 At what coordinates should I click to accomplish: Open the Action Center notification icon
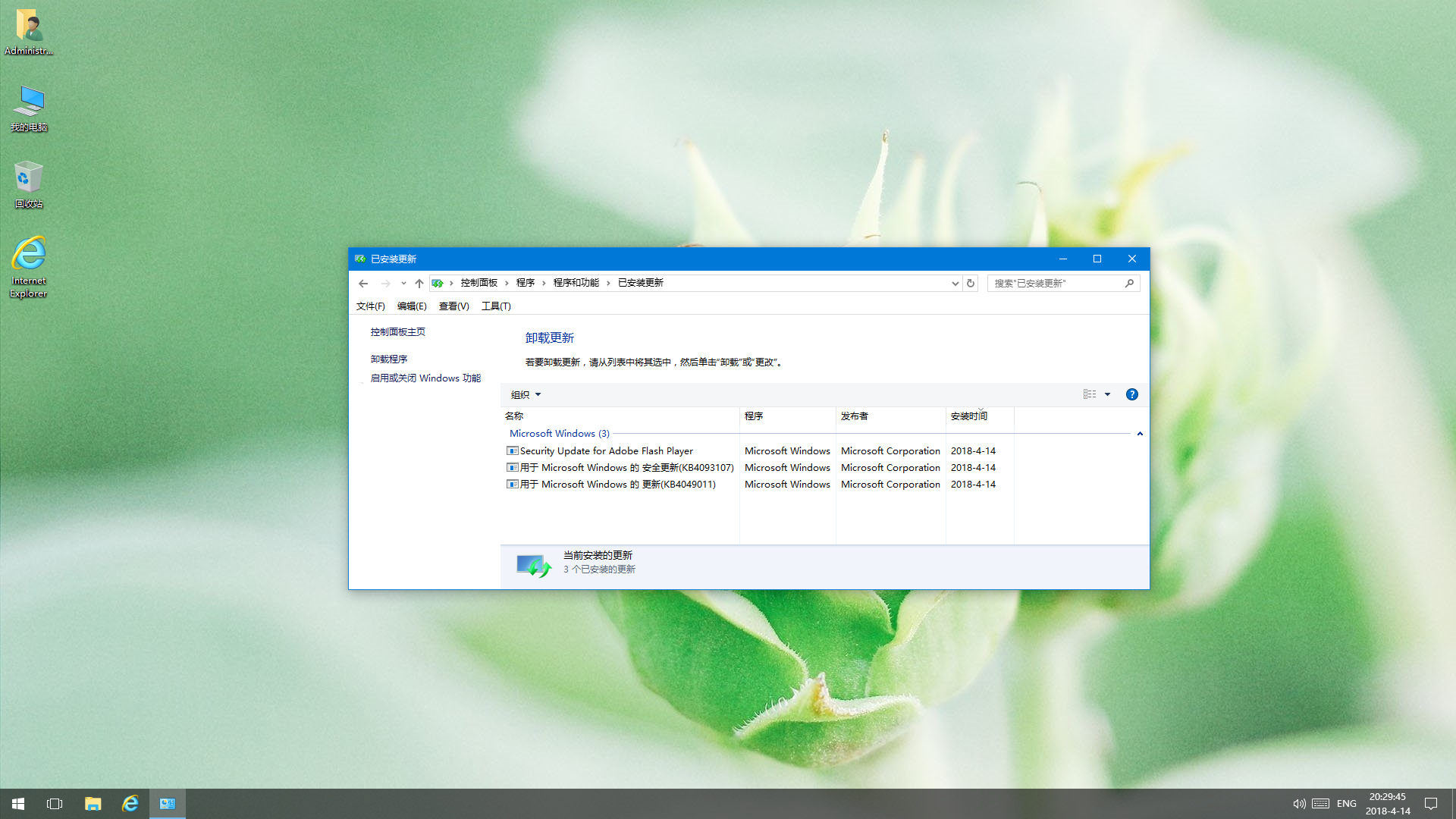click(1431, 804)
